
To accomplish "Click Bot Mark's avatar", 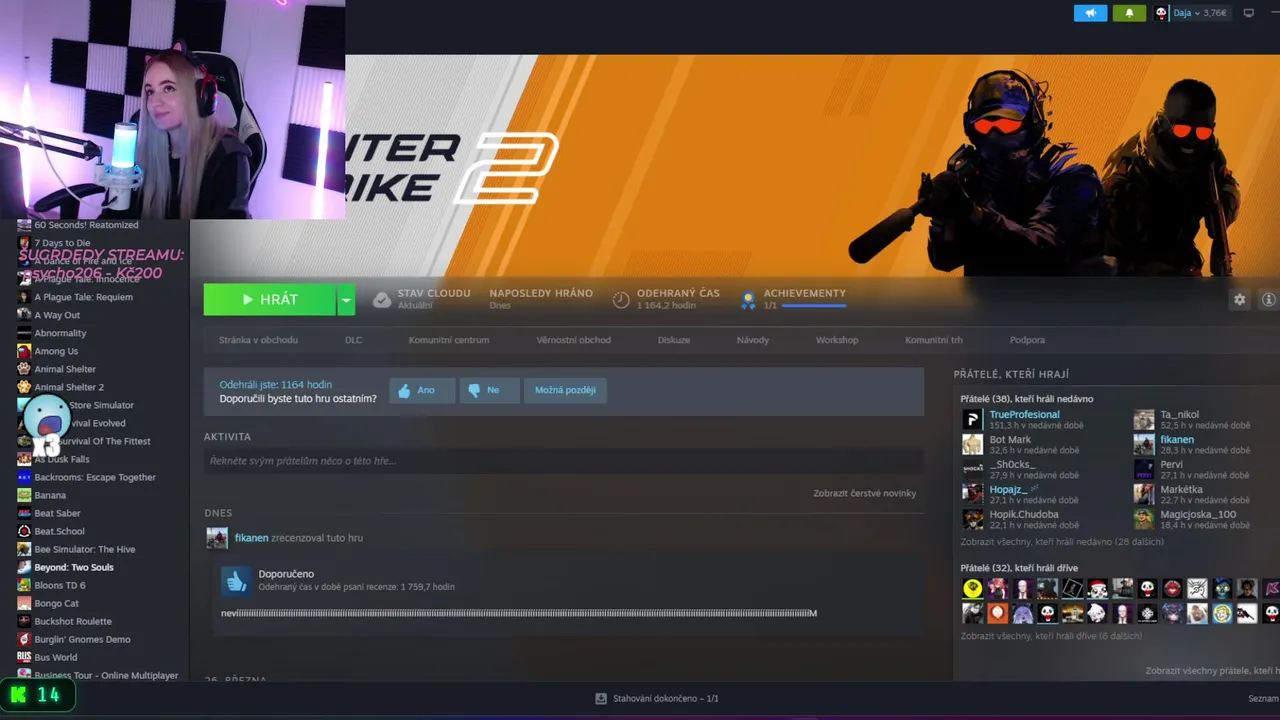I will coord(972,444).
